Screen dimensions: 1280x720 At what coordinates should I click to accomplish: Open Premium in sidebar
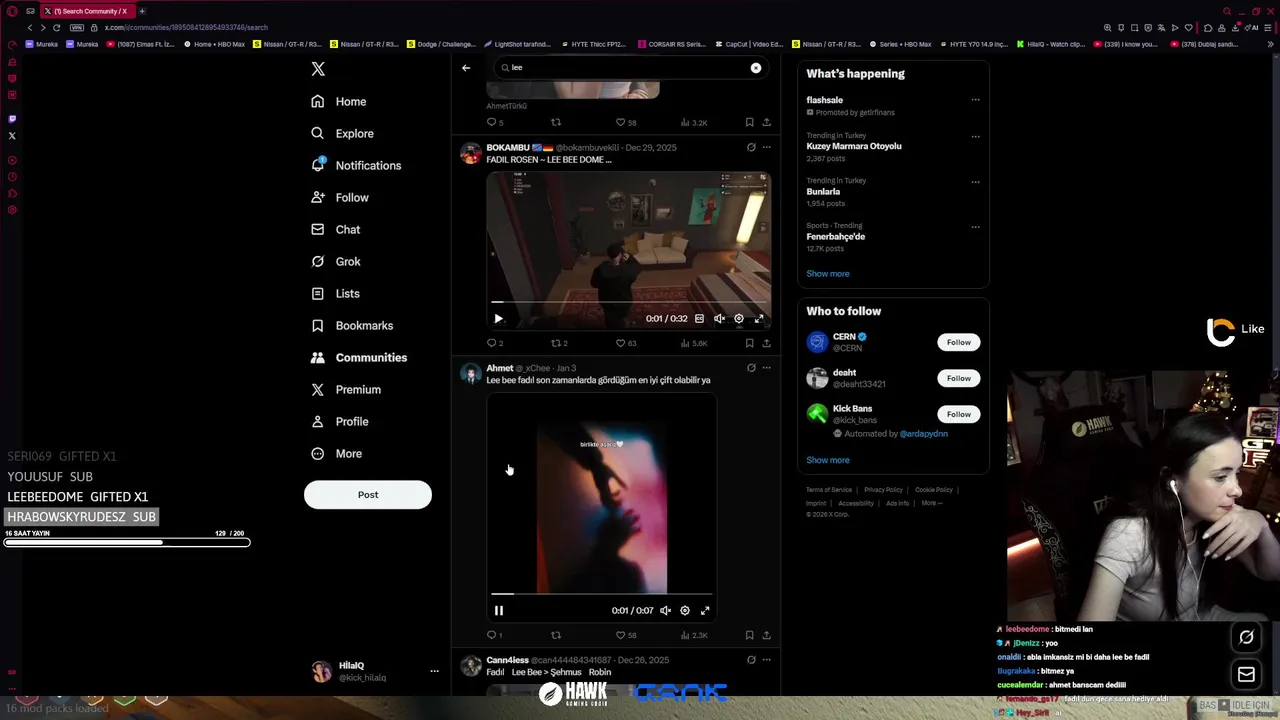pyautogui.click(x=346, y=389)
